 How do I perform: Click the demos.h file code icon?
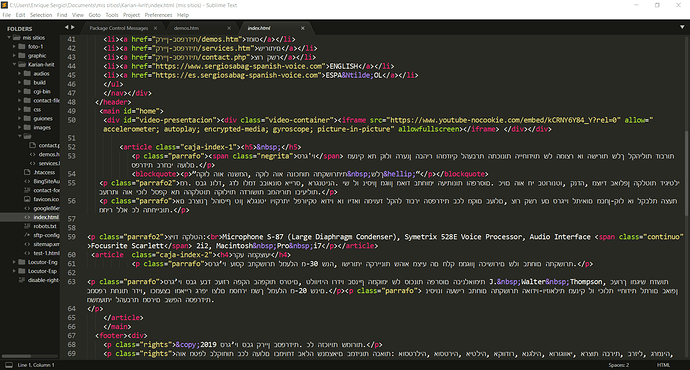(x=32, y=154)
